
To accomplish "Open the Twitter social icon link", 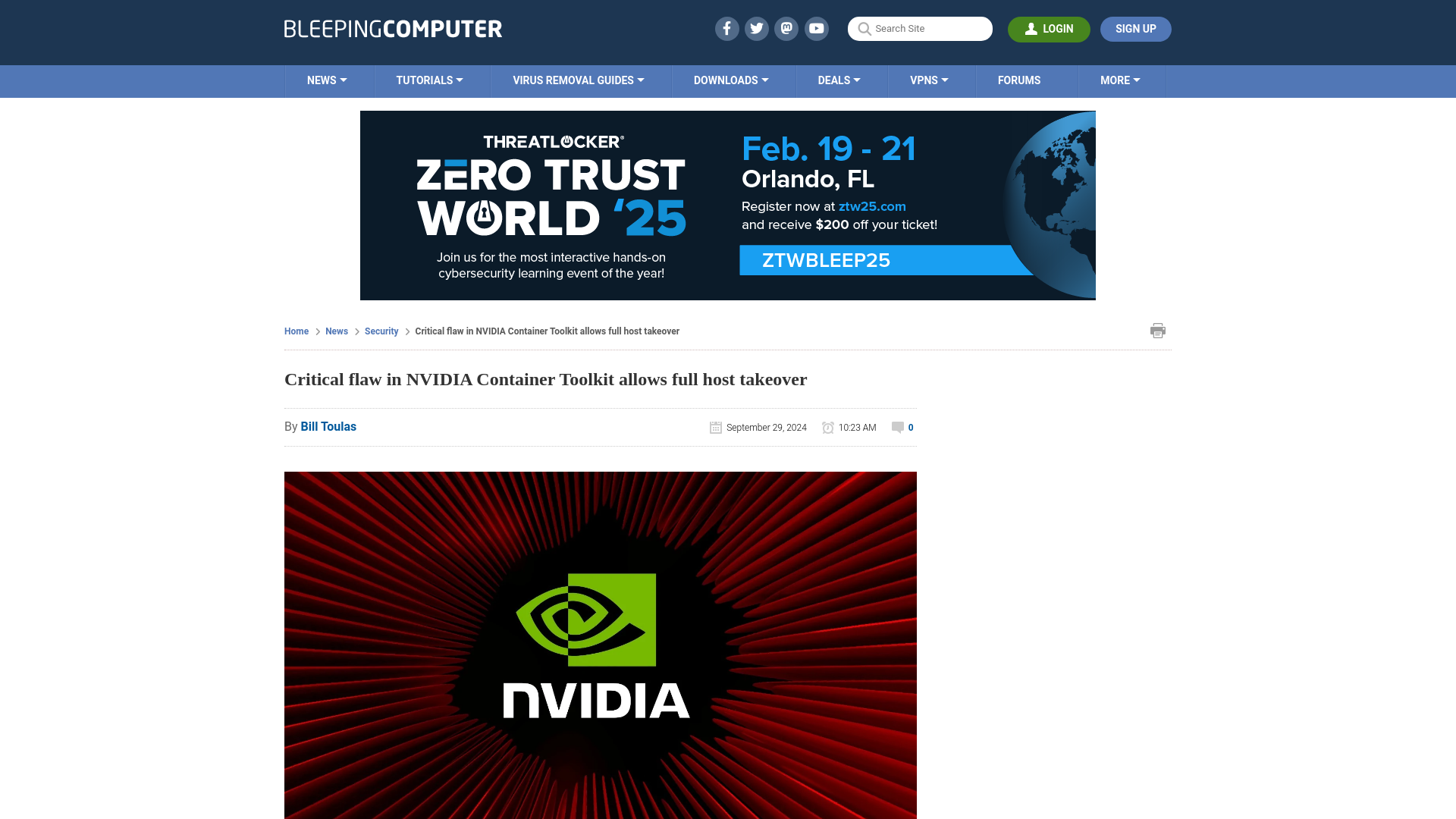I will pyautogui.click(x=756, y=28).
